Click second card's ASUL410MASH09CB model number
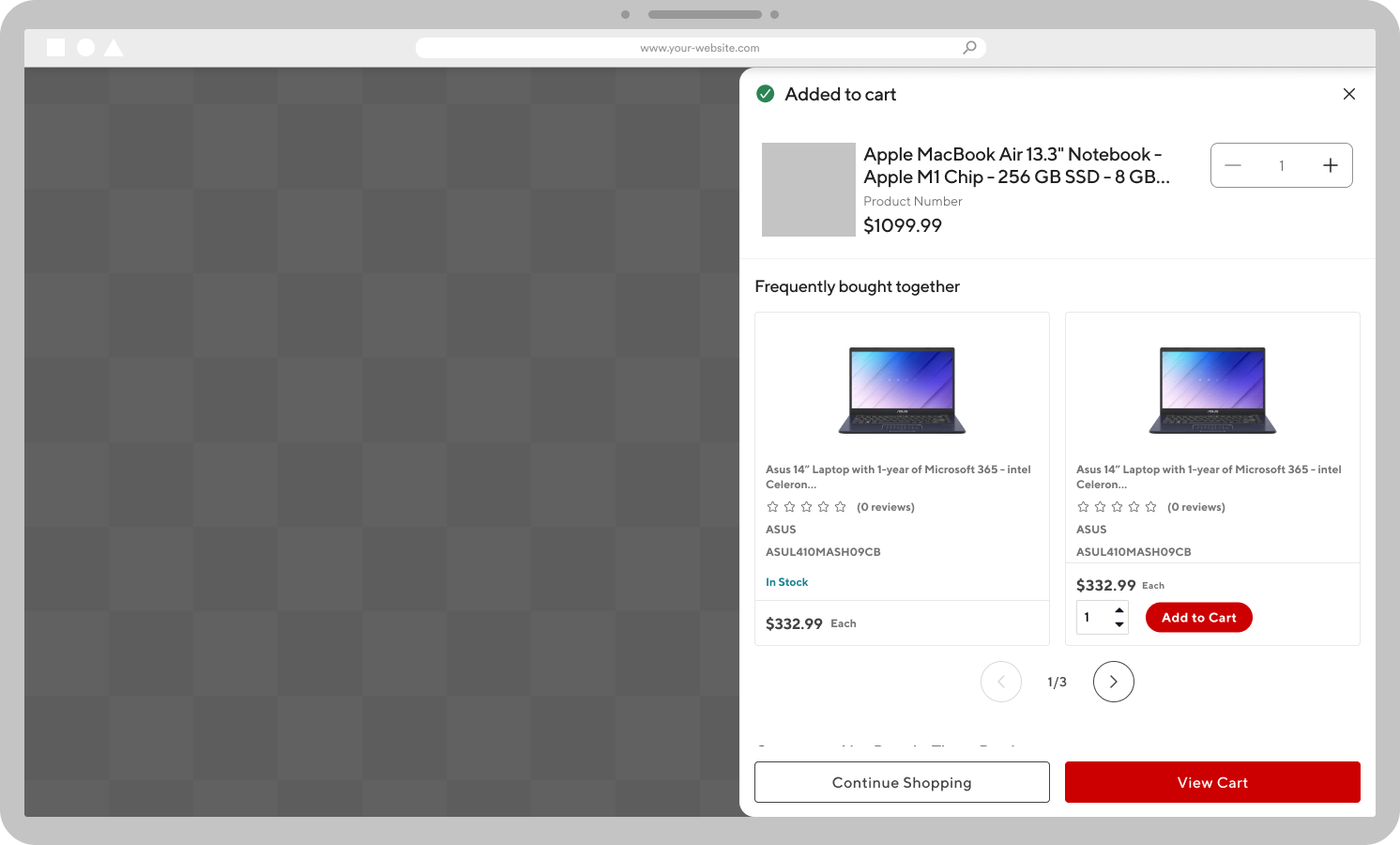Screen dimensions: 1400x845 click(x=1134, y=552)
